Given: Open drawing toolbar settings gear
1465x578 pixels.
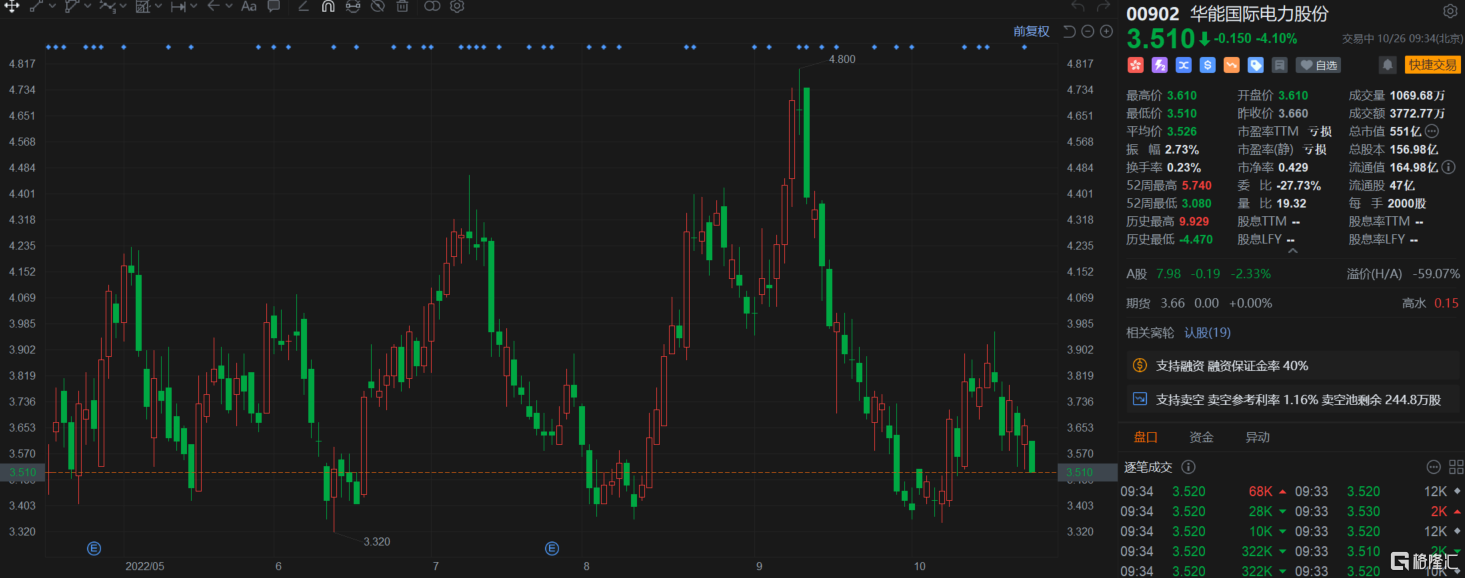Looking at the screenshot, I should tap(457, 6).
